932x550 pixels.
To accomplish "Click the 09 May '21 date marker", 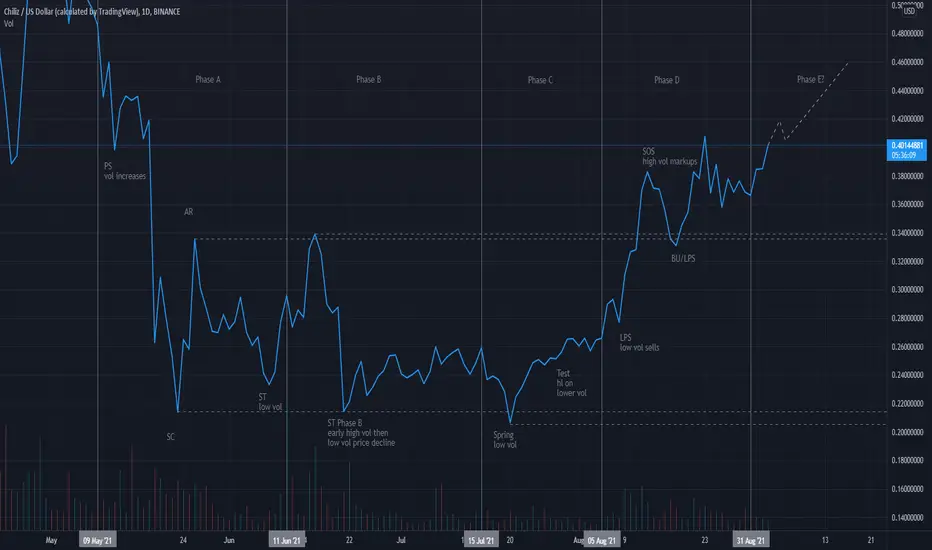I will [x=97, y=540].
